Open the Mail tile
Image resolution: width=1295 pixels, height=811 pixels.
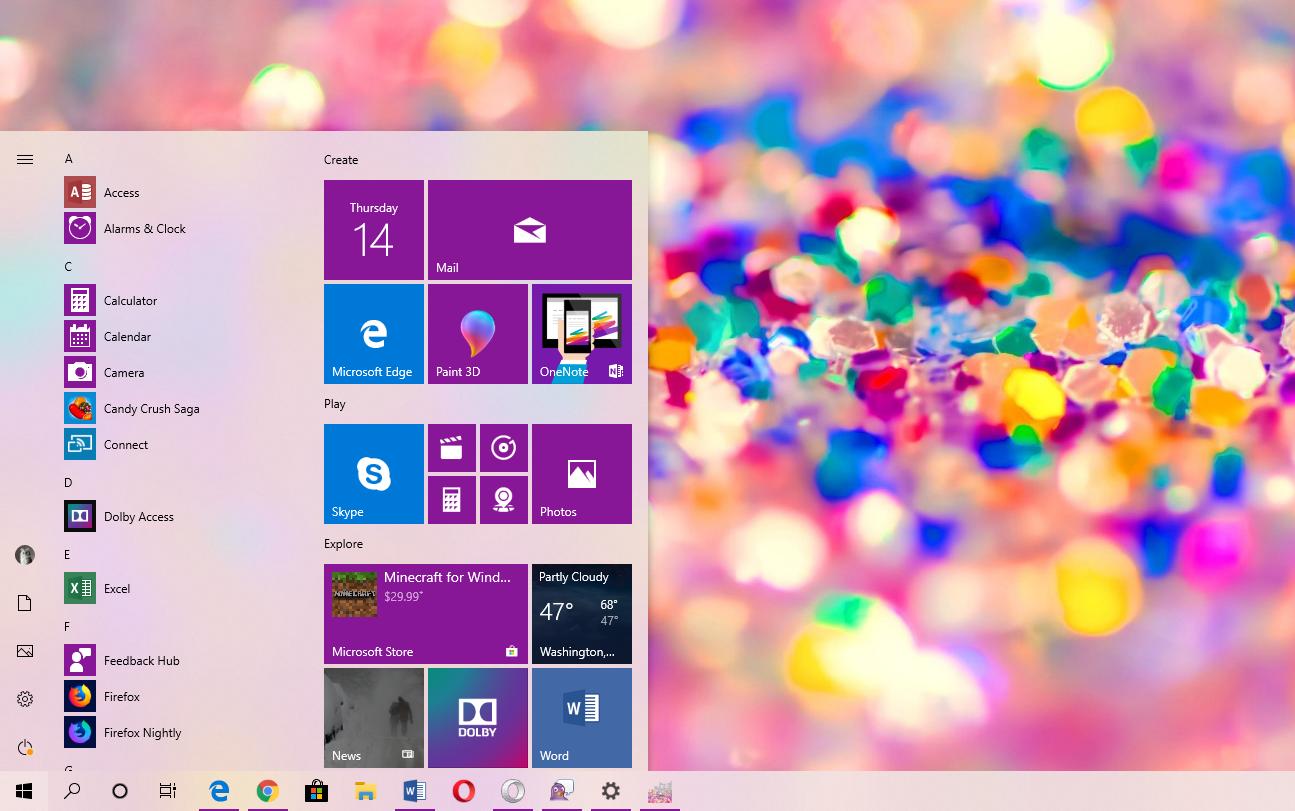coord(529,229)
